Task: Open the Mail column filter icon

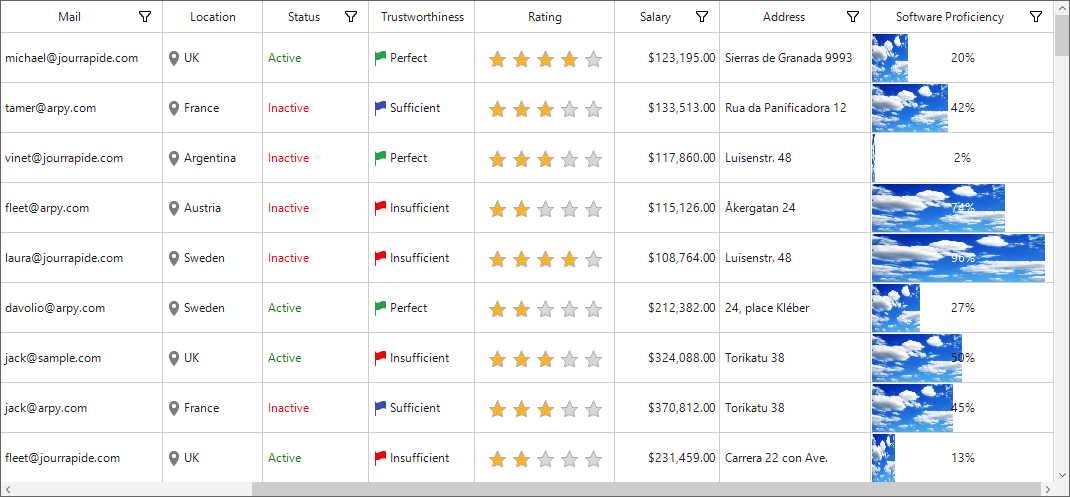Action: [145, 17]
